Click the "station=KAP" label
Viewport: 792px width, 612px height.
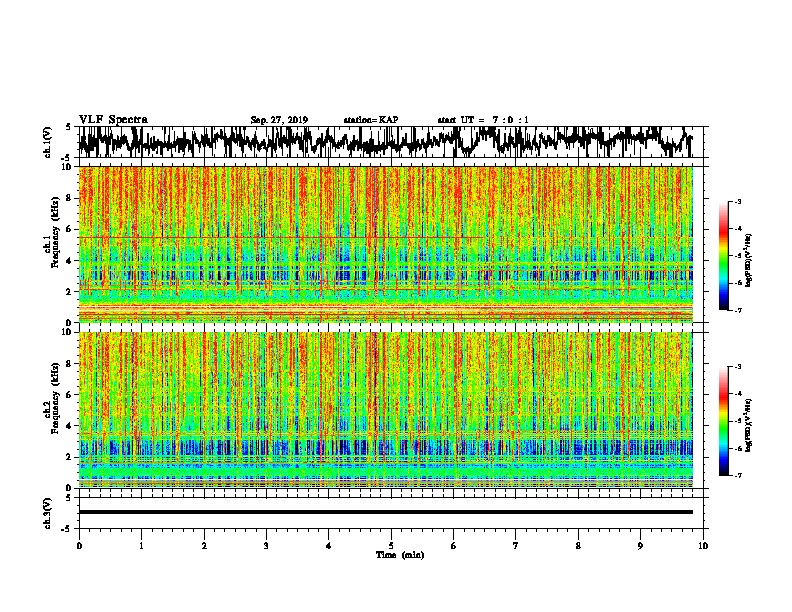point(371,120)
